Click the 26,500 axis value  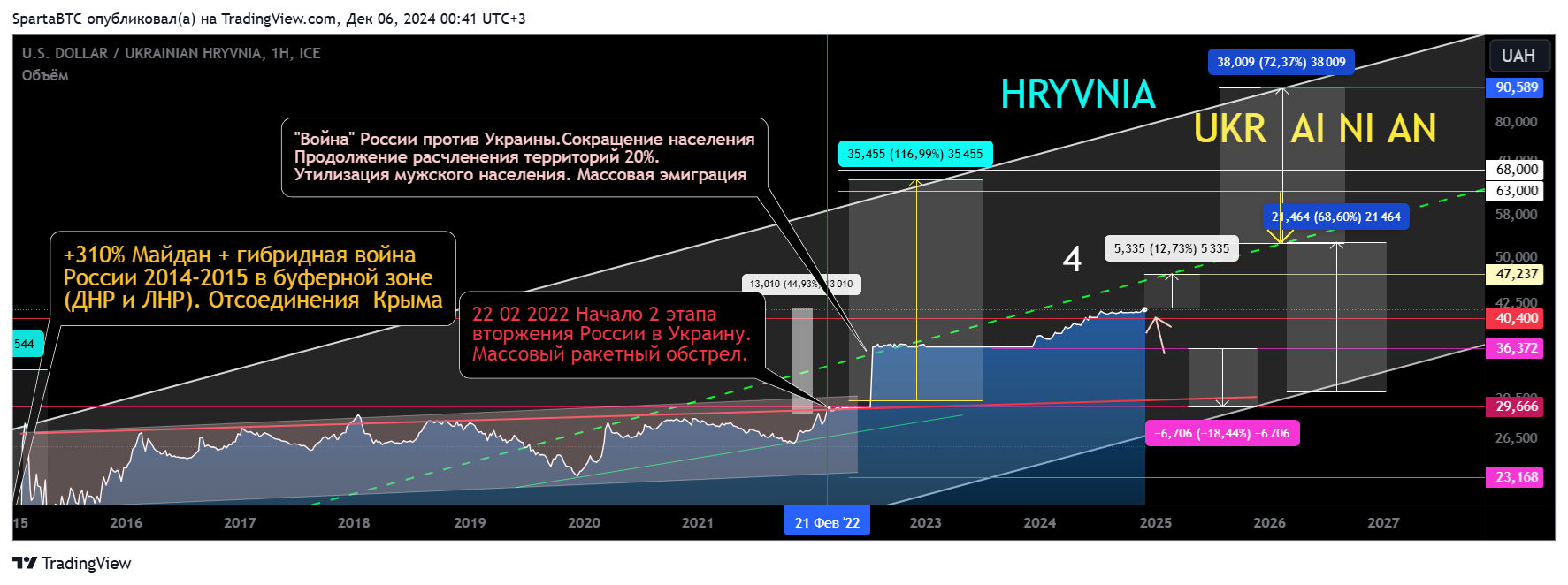(1516, 438)
